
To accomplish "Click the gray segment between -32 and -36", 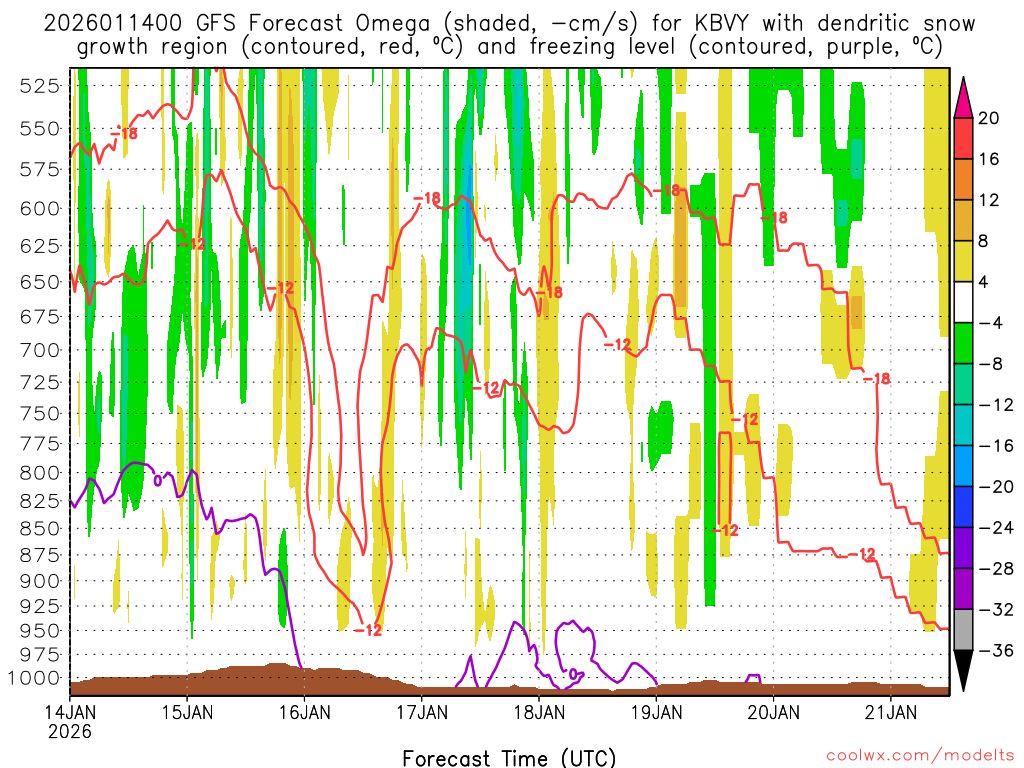I will tap(963, 630).
